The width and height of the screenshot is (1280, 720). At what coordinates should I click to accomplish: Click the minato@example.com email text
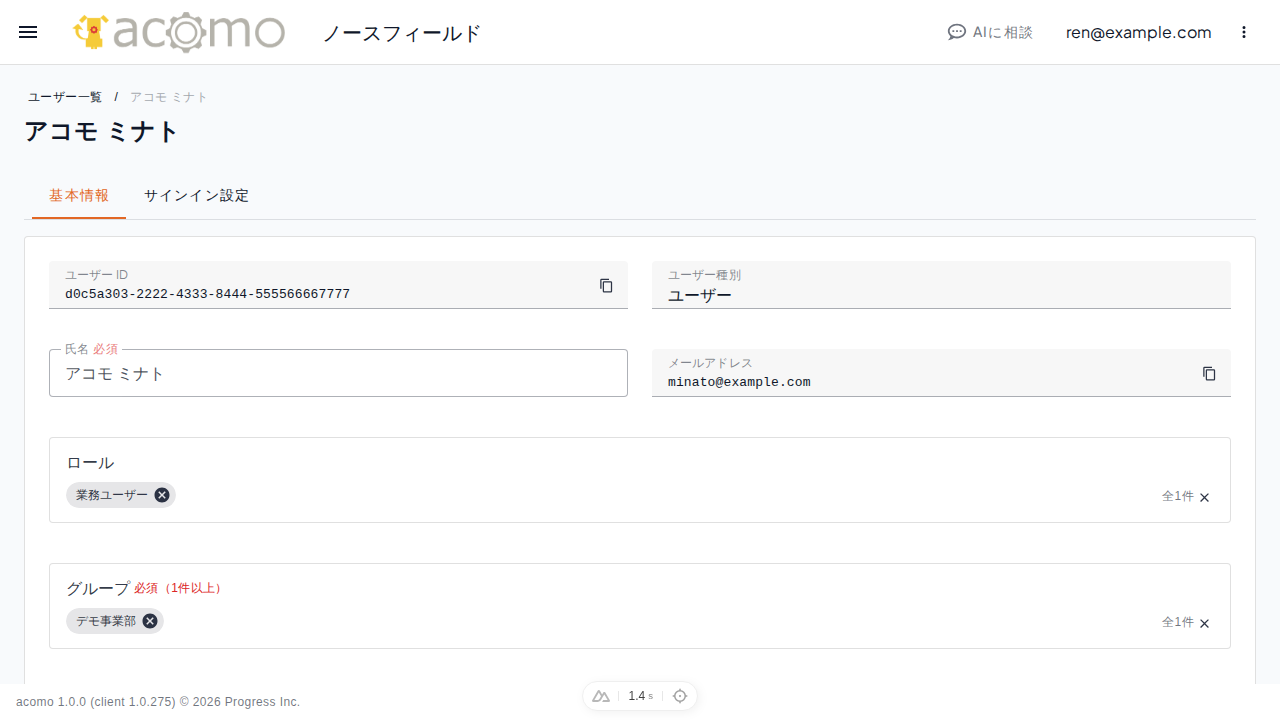pos(739,382)
